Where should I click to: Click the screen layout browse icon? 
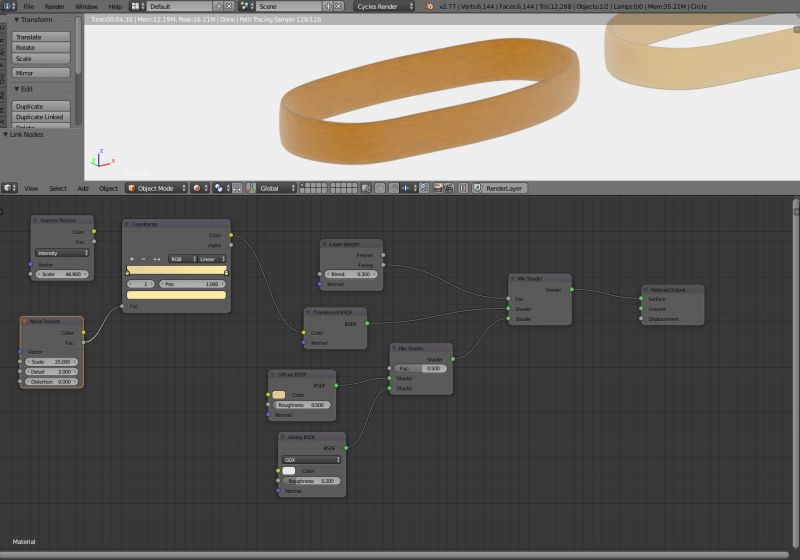click(137, 7)
